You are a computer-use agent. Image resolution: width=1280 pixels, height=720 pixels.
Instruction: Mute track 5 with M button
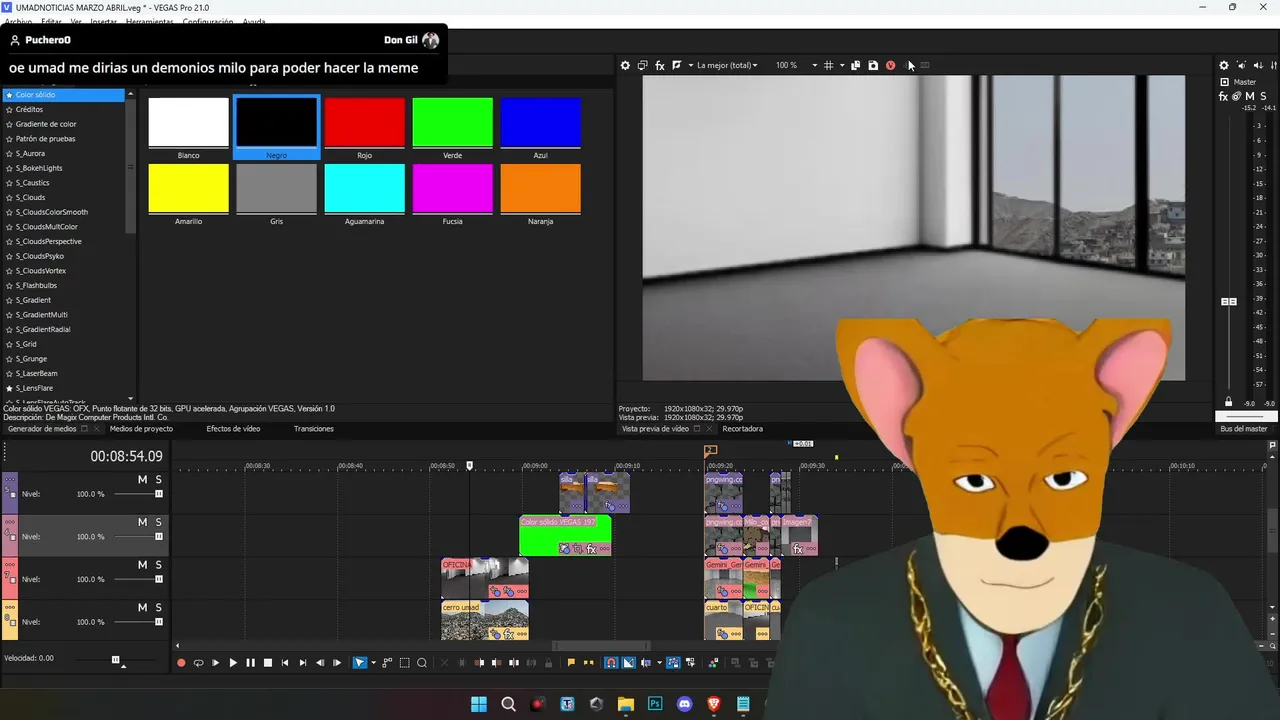click(x=142, y=480)
